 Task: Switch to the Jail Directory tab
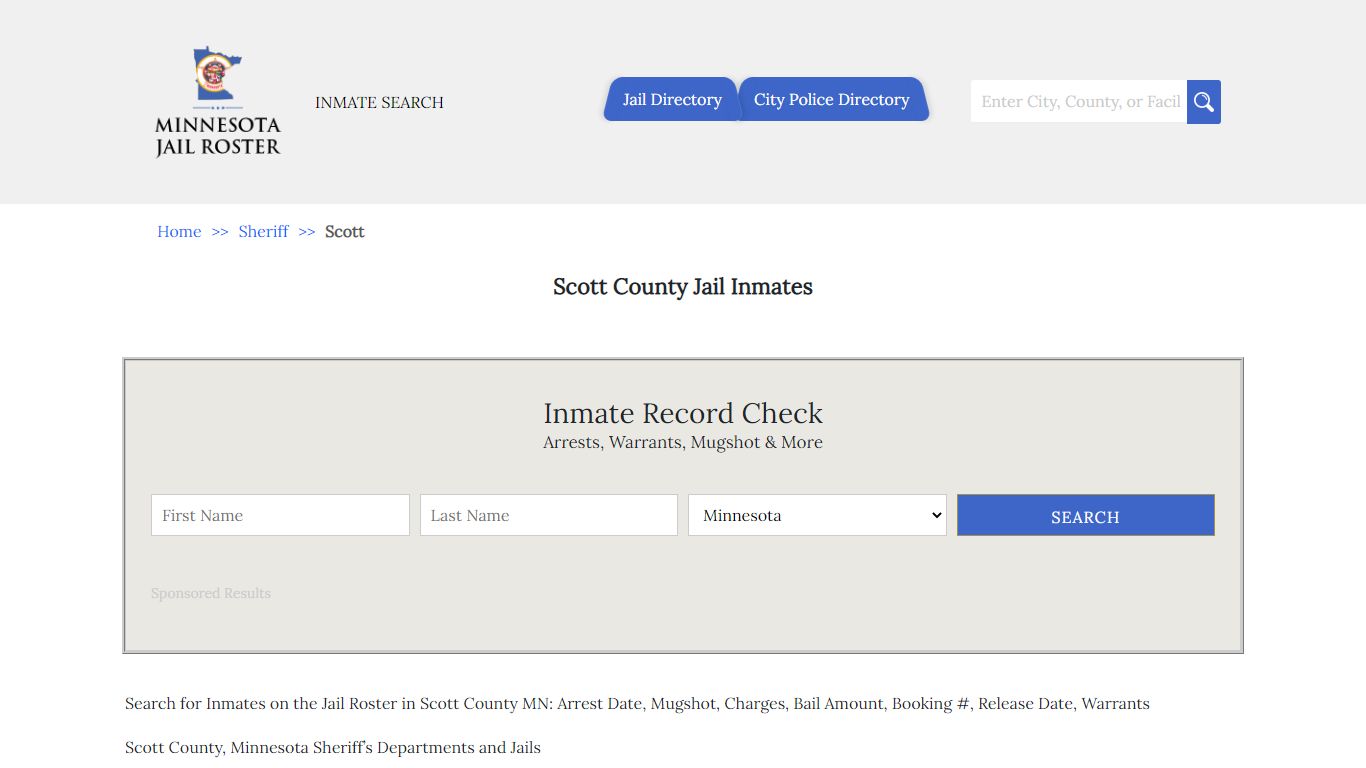coord(671,100)
